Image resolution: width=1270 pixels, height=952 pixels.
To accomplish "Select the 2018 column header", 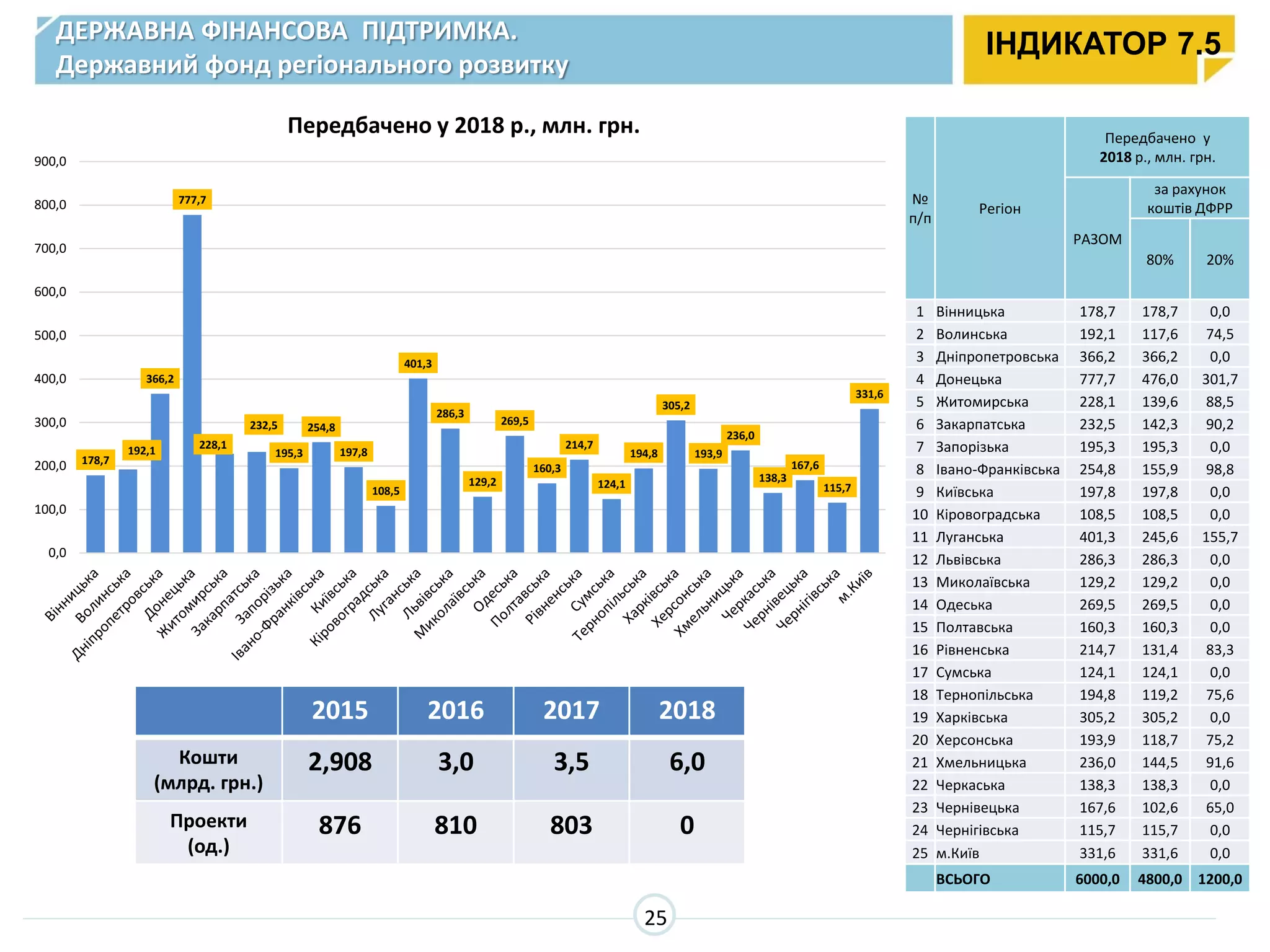I will pyautogui.click(x=686, y=710).
